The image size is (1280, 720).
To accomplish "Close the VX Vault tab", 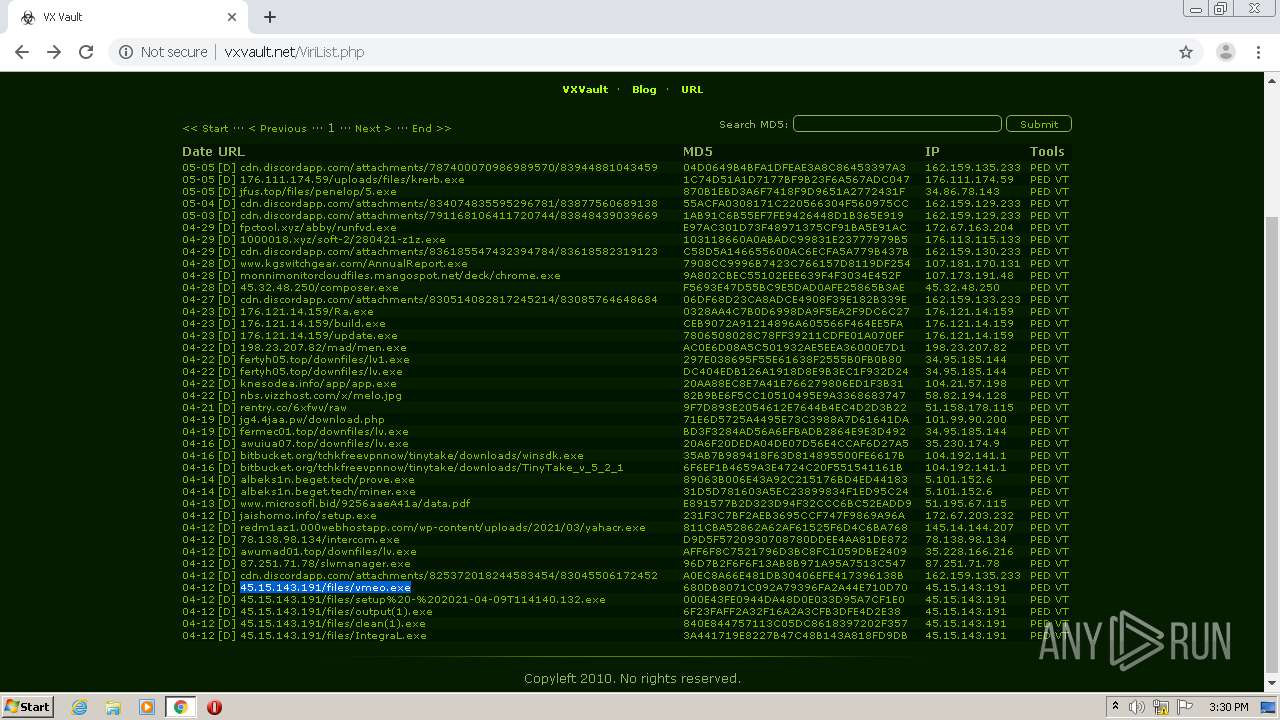I will click(232, 17).
